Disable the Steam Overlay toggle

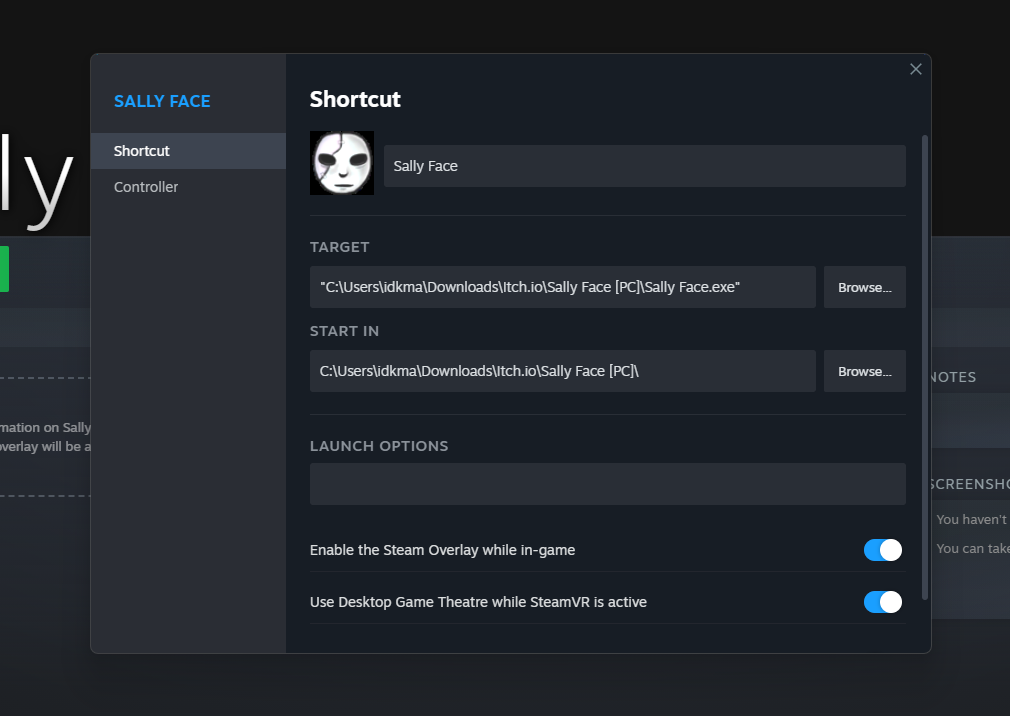pyautogui.click(x=882, y=550)
